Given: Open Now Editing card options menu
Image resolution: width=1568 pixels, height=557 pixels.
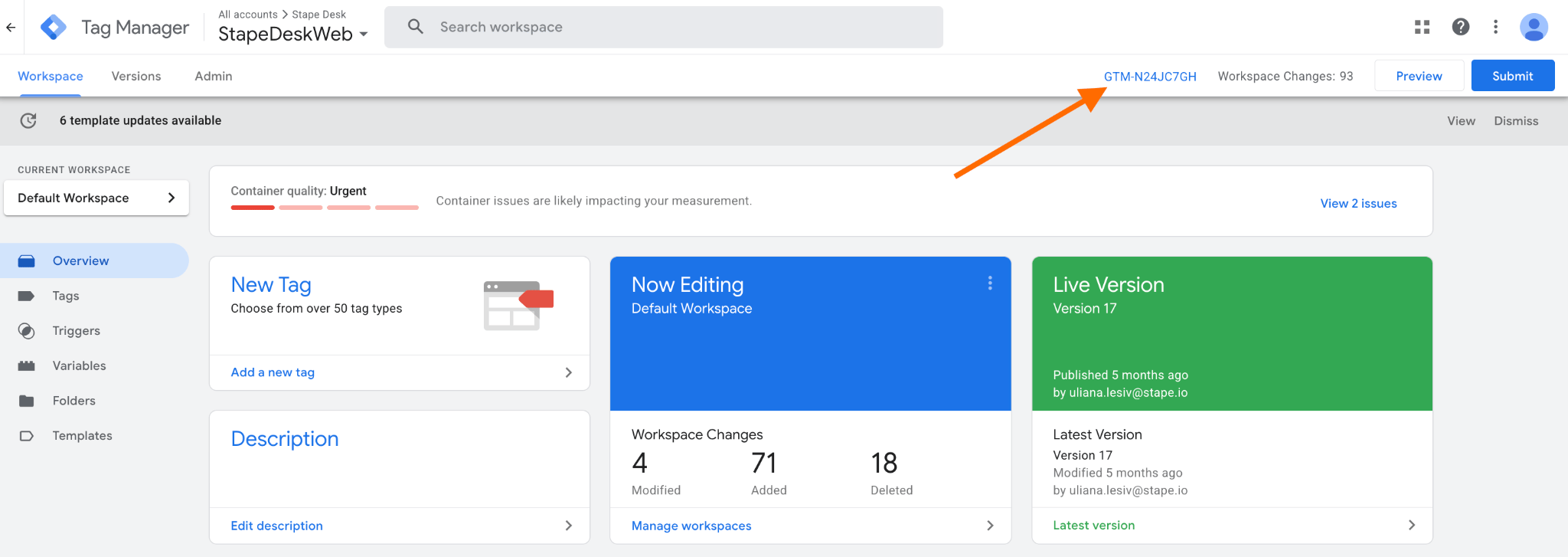Looking at the screenshot, I should [x=990, y=283].
